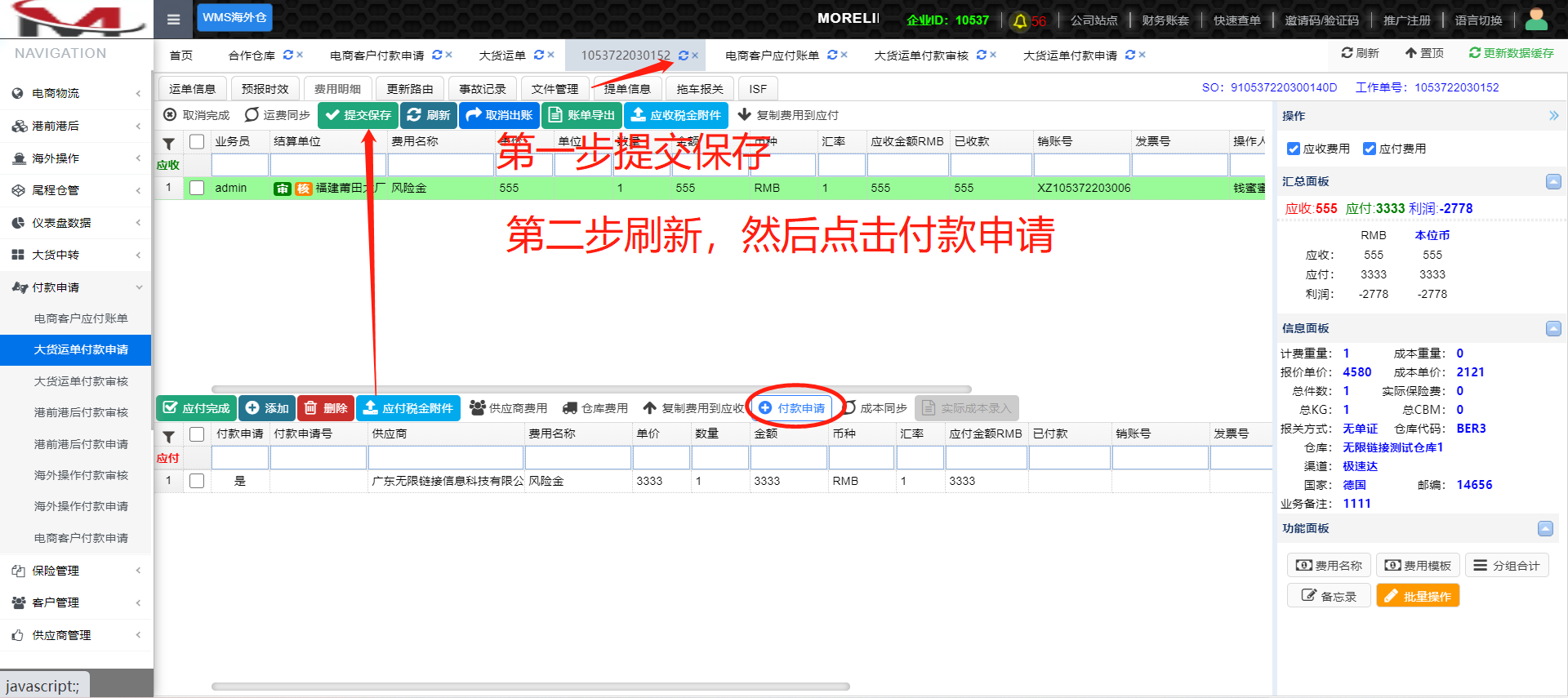Close the 大货运单付款审核 tab
Screen dimensions: 1568x698
pos(993,55)
